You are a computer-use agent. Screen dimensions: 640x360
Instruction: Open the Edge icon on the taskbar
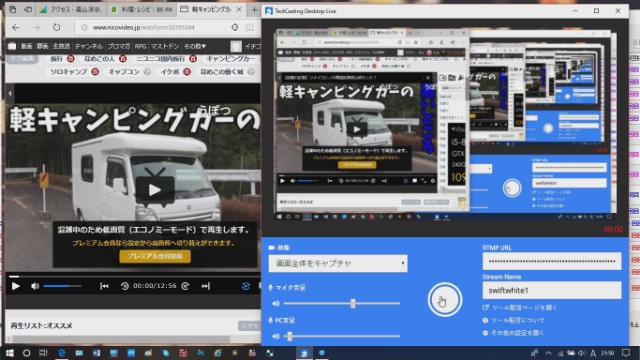[62, 353]
